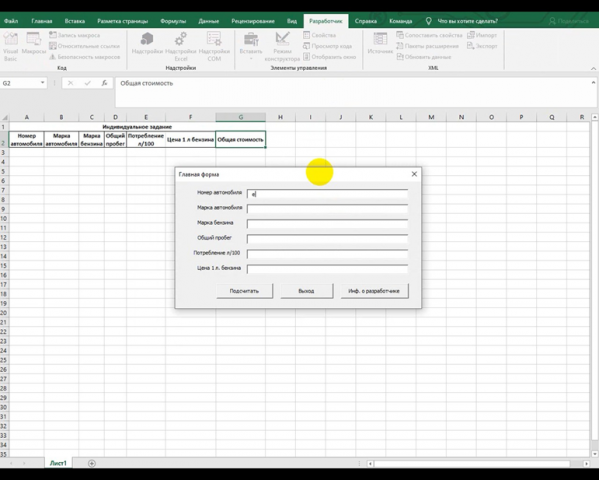Click the Марка автомобиля text field
Screen dimensions: 599x480
(327, 209)
